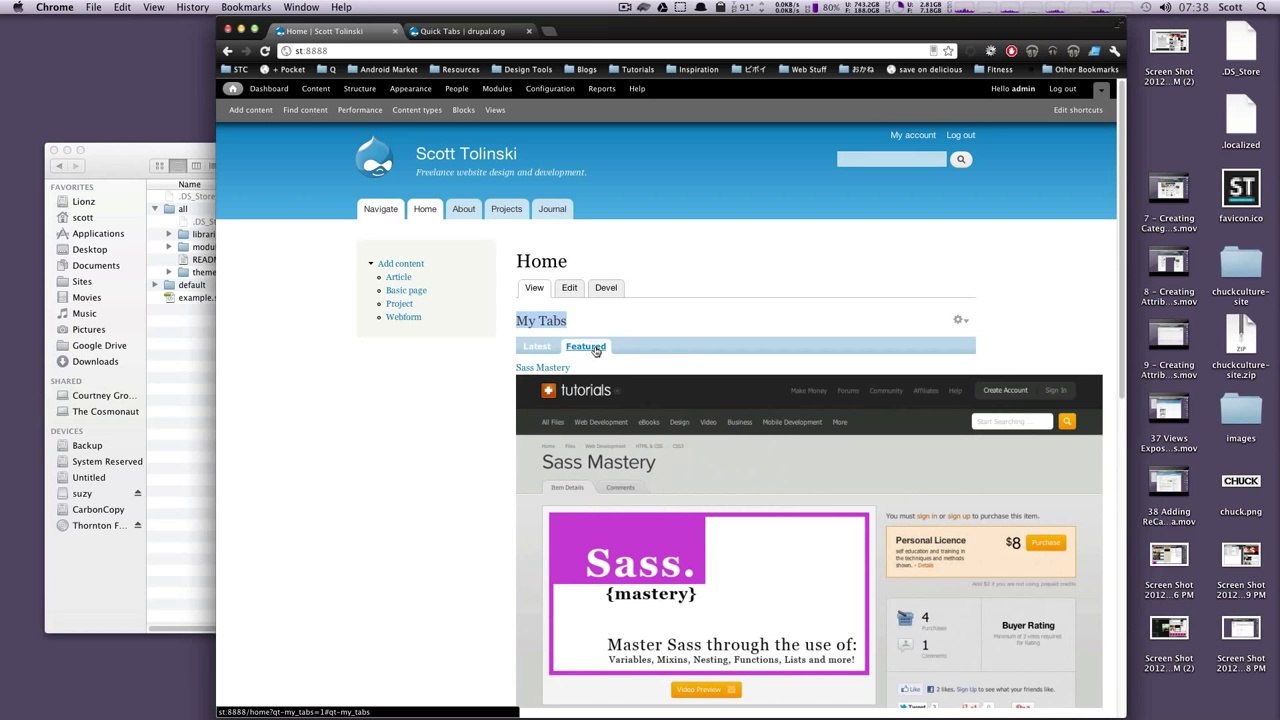
Task: Click the '+ Pocket' bookmarklet
Action: tap(283, 70)
